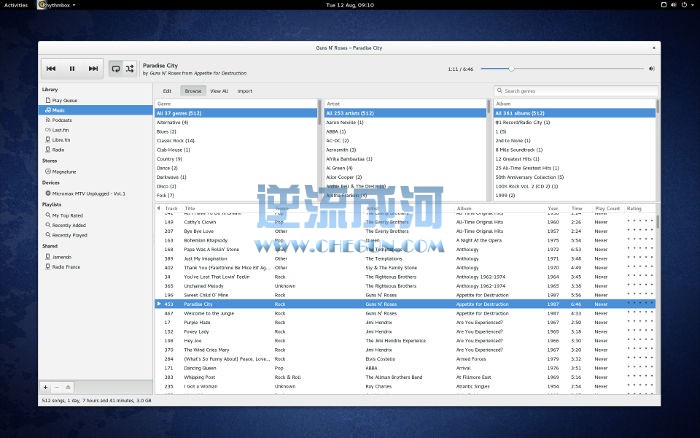Click the eject device button

click(x=68, y=387)
